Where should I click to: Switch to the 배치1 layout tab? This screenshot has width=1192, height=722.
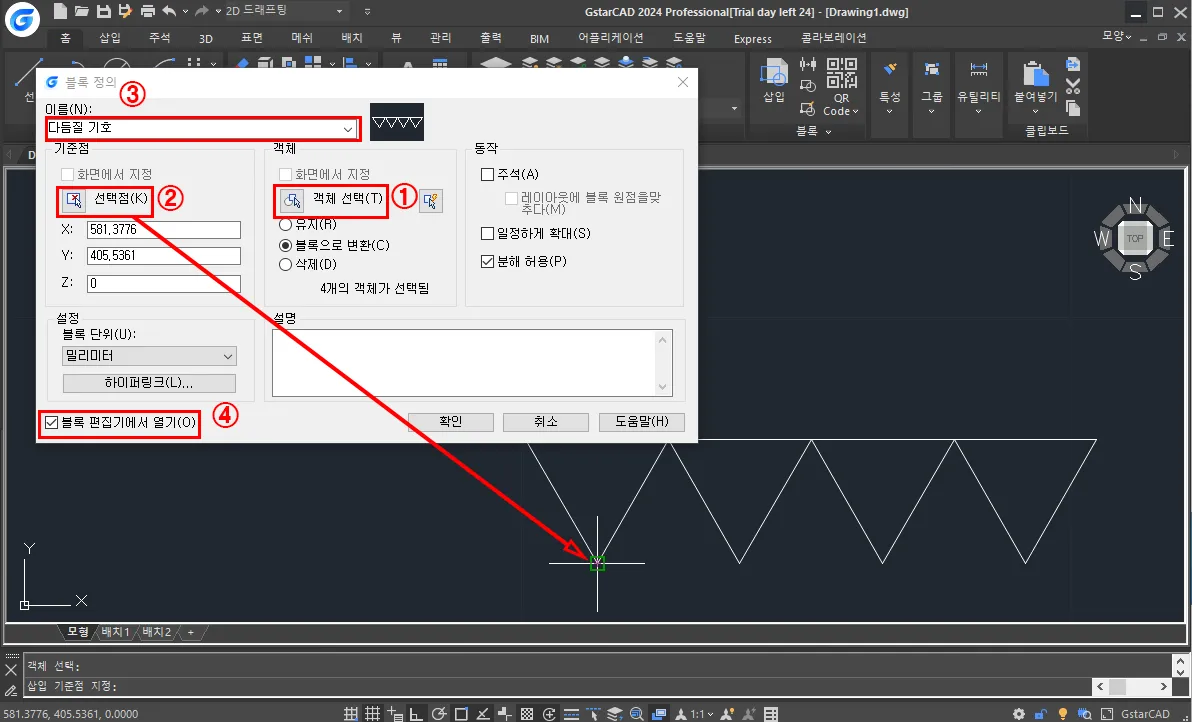point(116,632)
